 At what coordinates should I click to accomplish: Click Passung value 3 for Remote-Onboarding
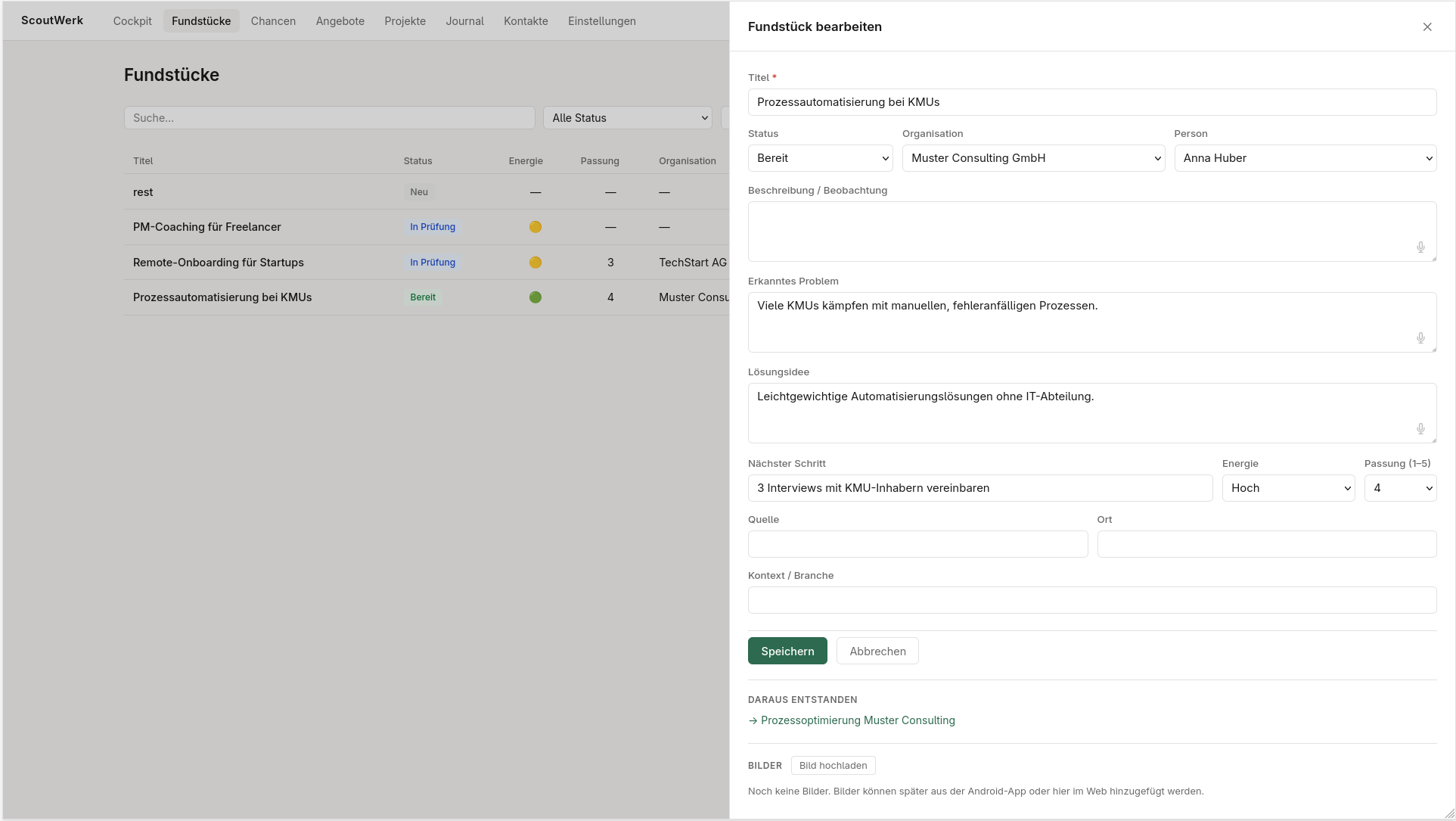tap(610, 263)
